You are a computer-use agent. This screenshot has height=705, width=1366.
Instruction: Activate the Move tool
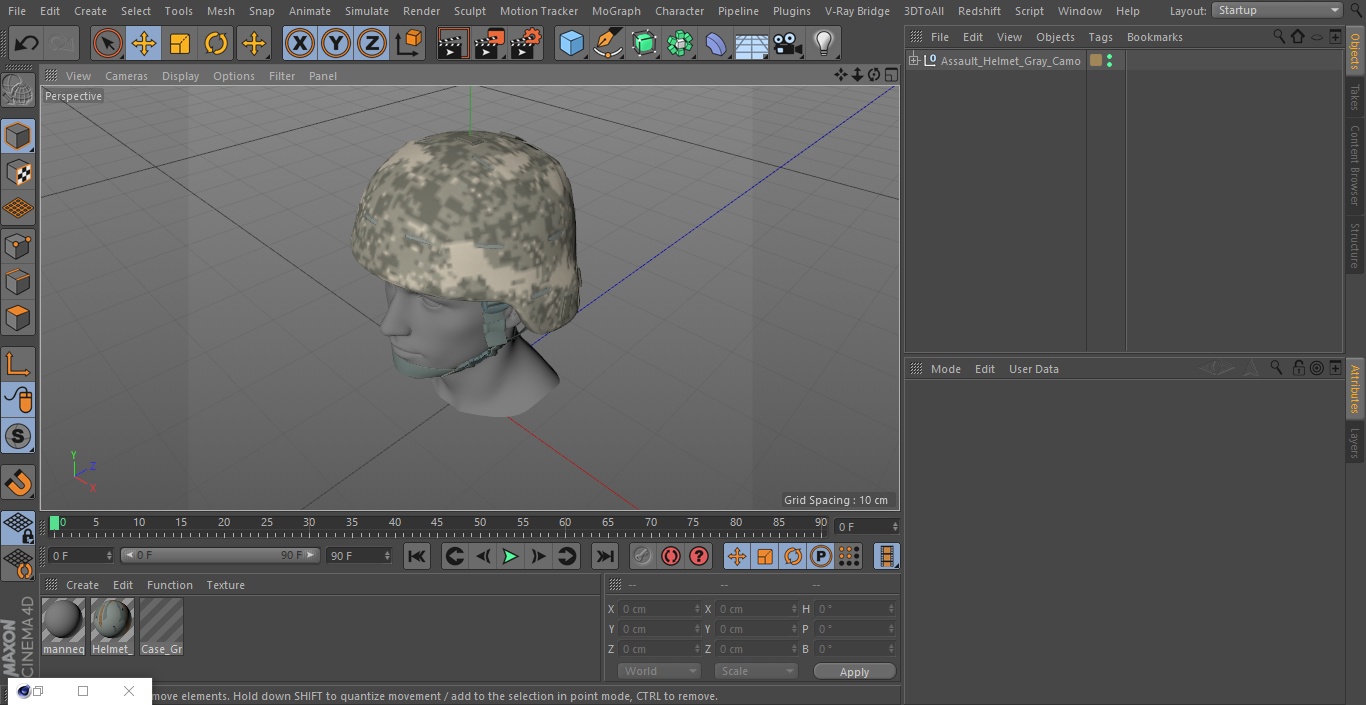[x=144, y=44]
